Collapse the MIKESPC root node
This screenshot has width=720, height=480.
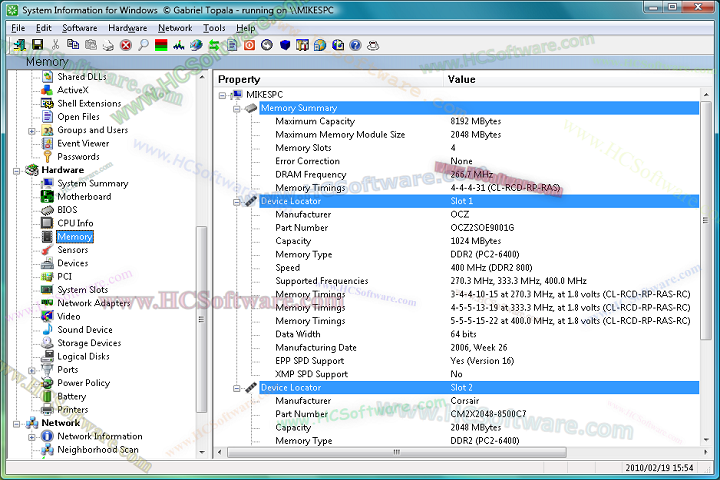click(x=222, y=95)
